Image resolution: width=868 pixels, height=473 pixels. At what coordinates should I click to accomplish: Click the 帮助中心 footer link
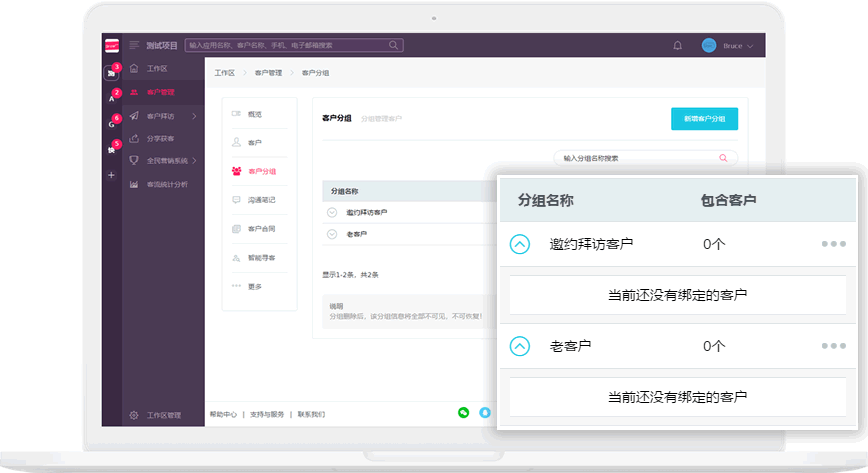tap(223, 414)
